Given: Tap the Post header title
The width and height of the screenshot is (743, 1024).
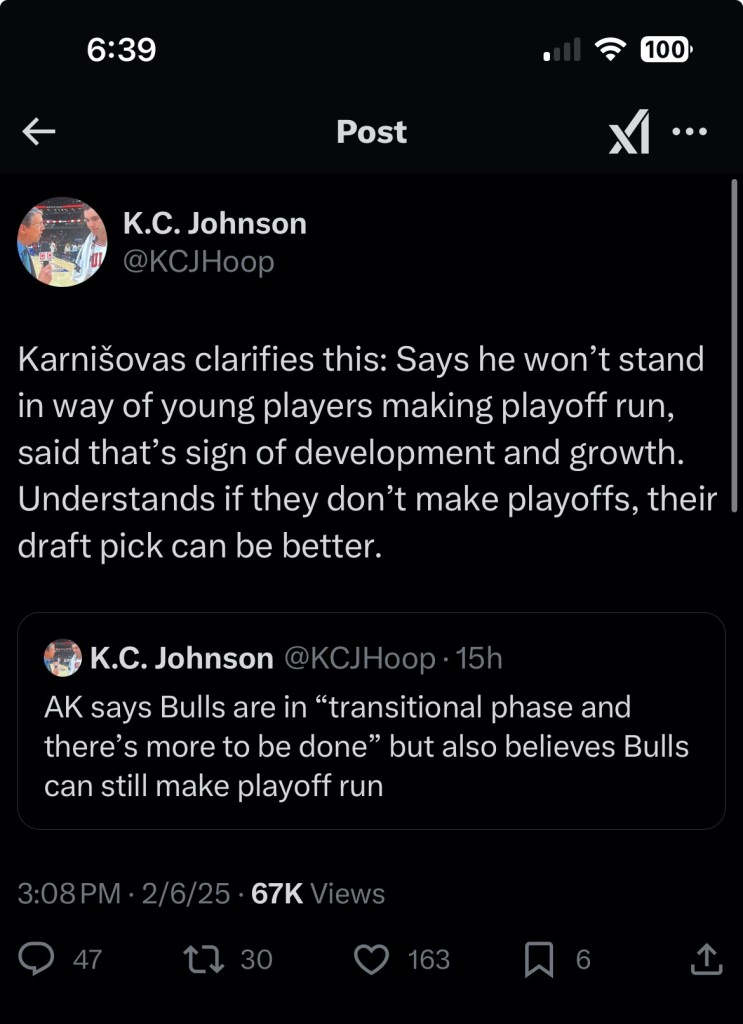Looking at the screenshot, I should tap(371, 132).
